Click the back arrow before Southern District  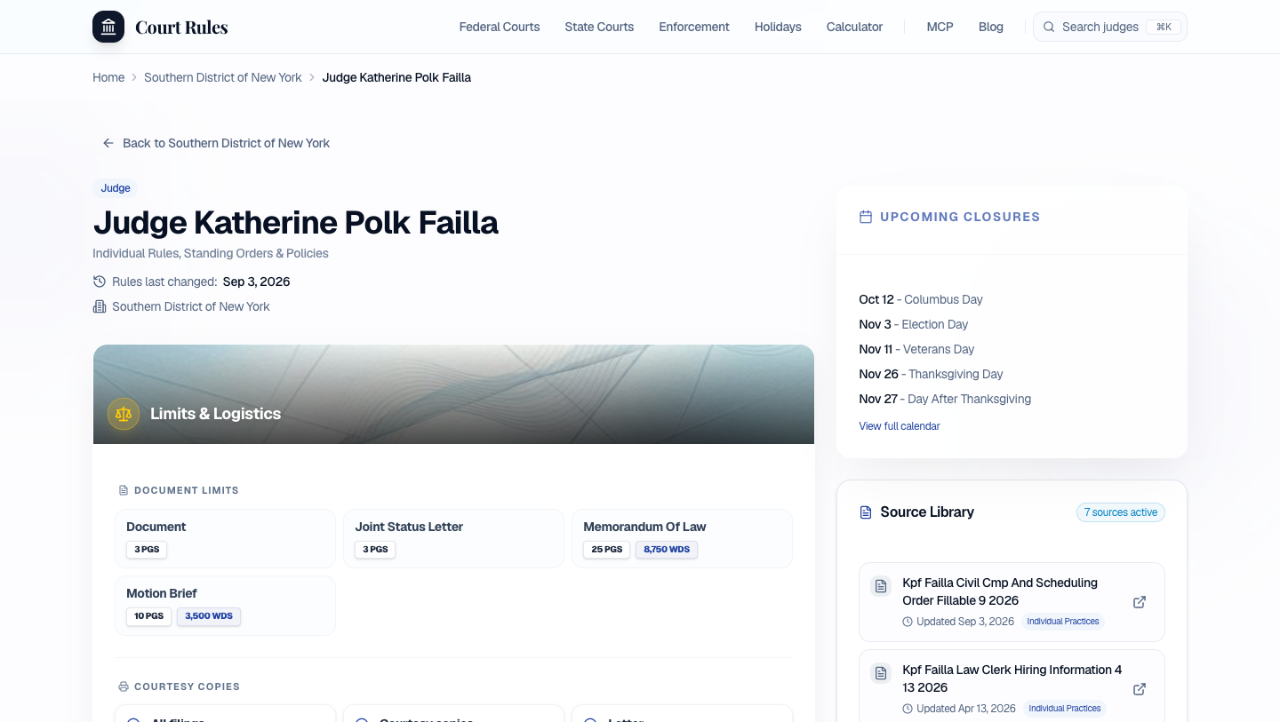click(x=108, y=143)
